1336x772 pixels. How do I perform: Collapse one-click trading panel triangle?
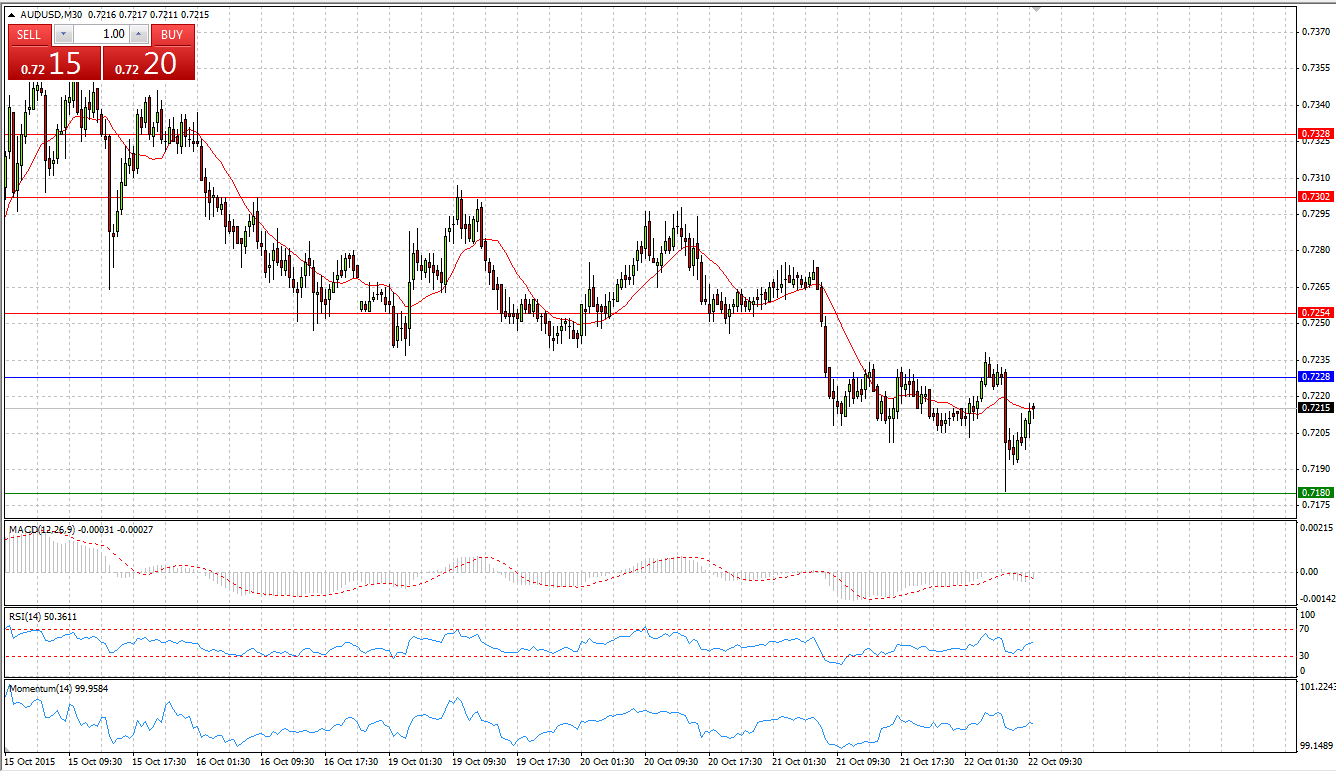click(11, 15)
